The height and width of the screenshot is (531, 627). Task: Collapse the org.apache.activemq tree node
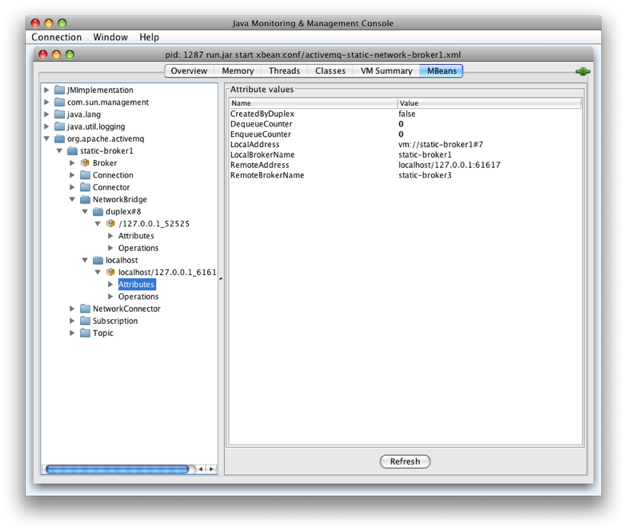point(46,139)
